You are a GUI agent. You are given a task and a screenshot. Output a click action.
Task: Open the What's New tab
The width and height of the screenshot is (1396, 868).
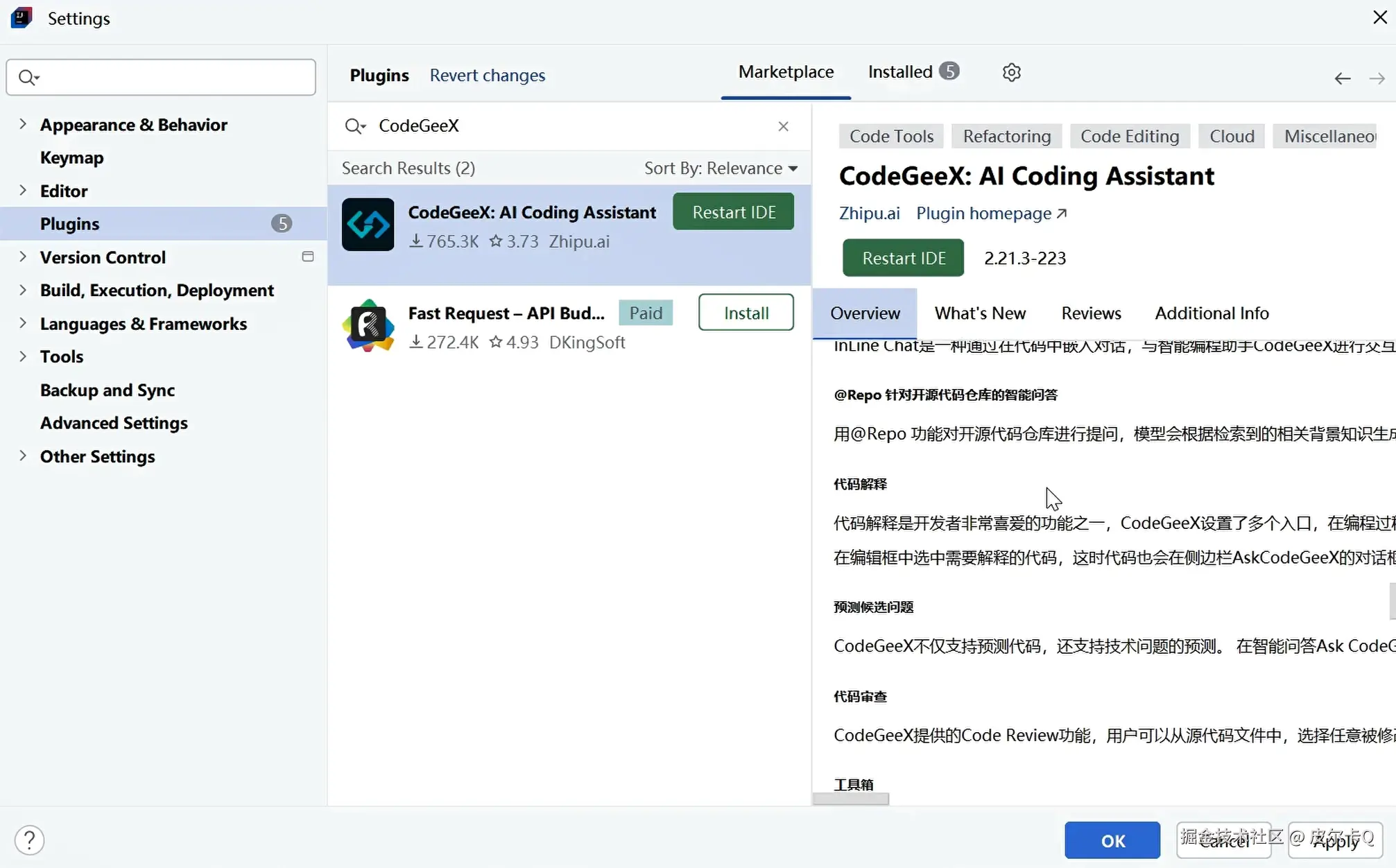click(979, 313)
